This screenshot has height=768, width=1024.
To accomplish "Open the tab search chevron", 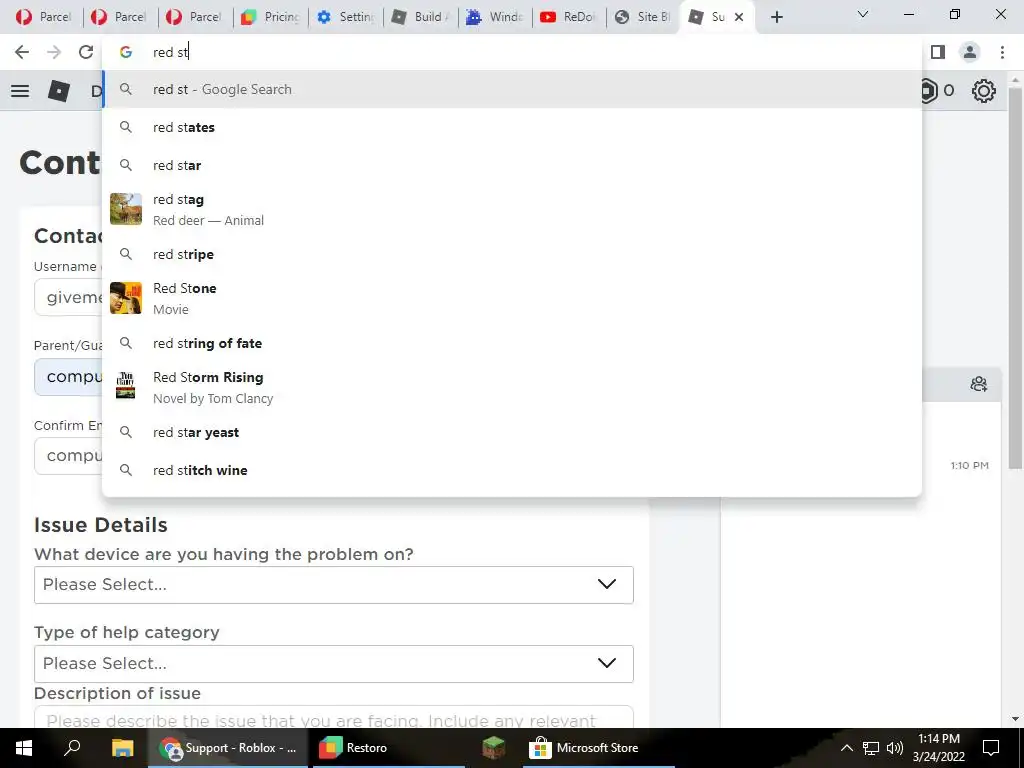I will 863,14.
